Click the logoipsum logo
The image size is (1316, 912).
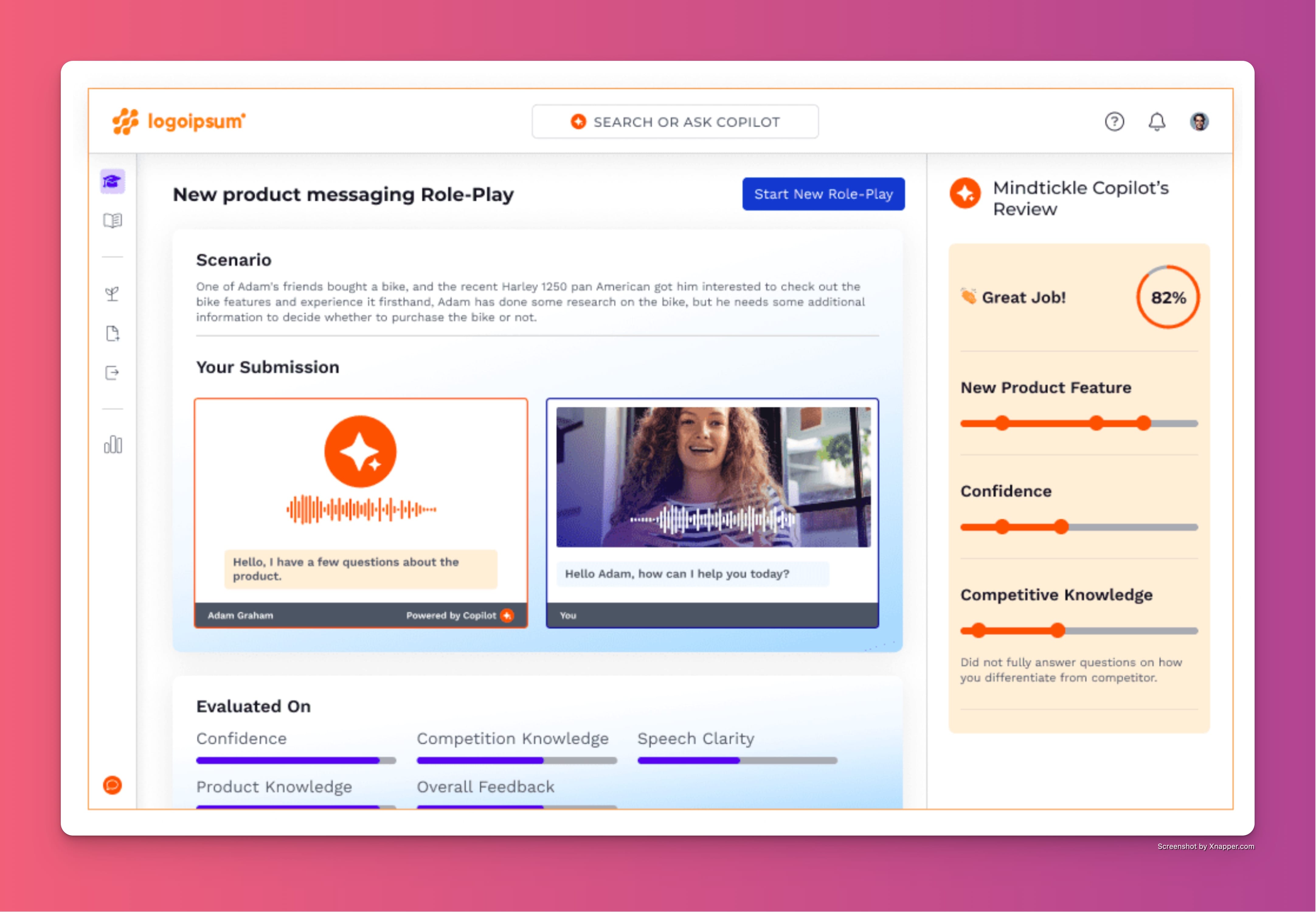pyautogui.click(x=179, y=121)
